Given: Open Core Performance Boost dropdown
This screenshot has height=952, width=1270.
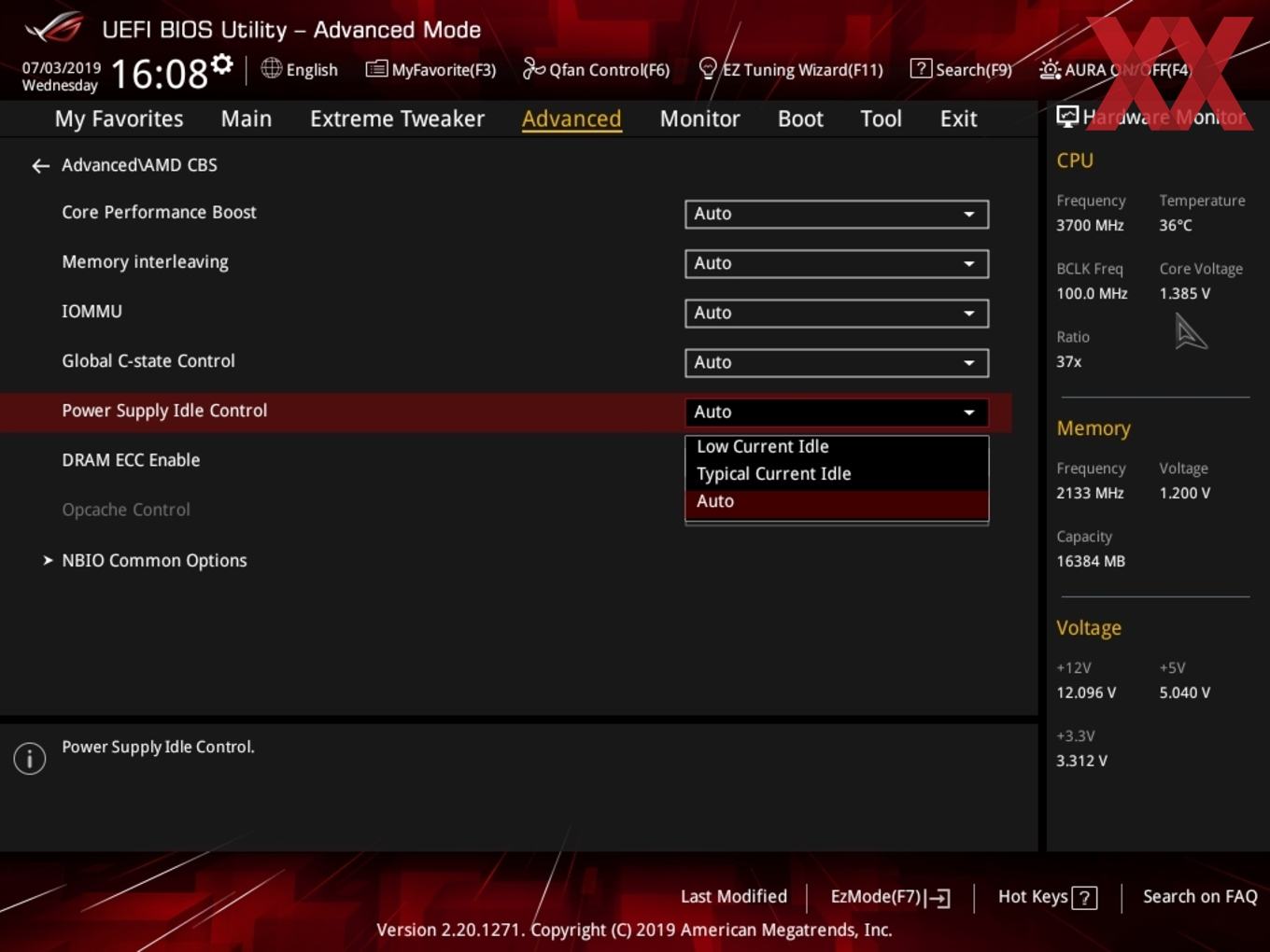Looking at the screenshot, I should (837, 214).
